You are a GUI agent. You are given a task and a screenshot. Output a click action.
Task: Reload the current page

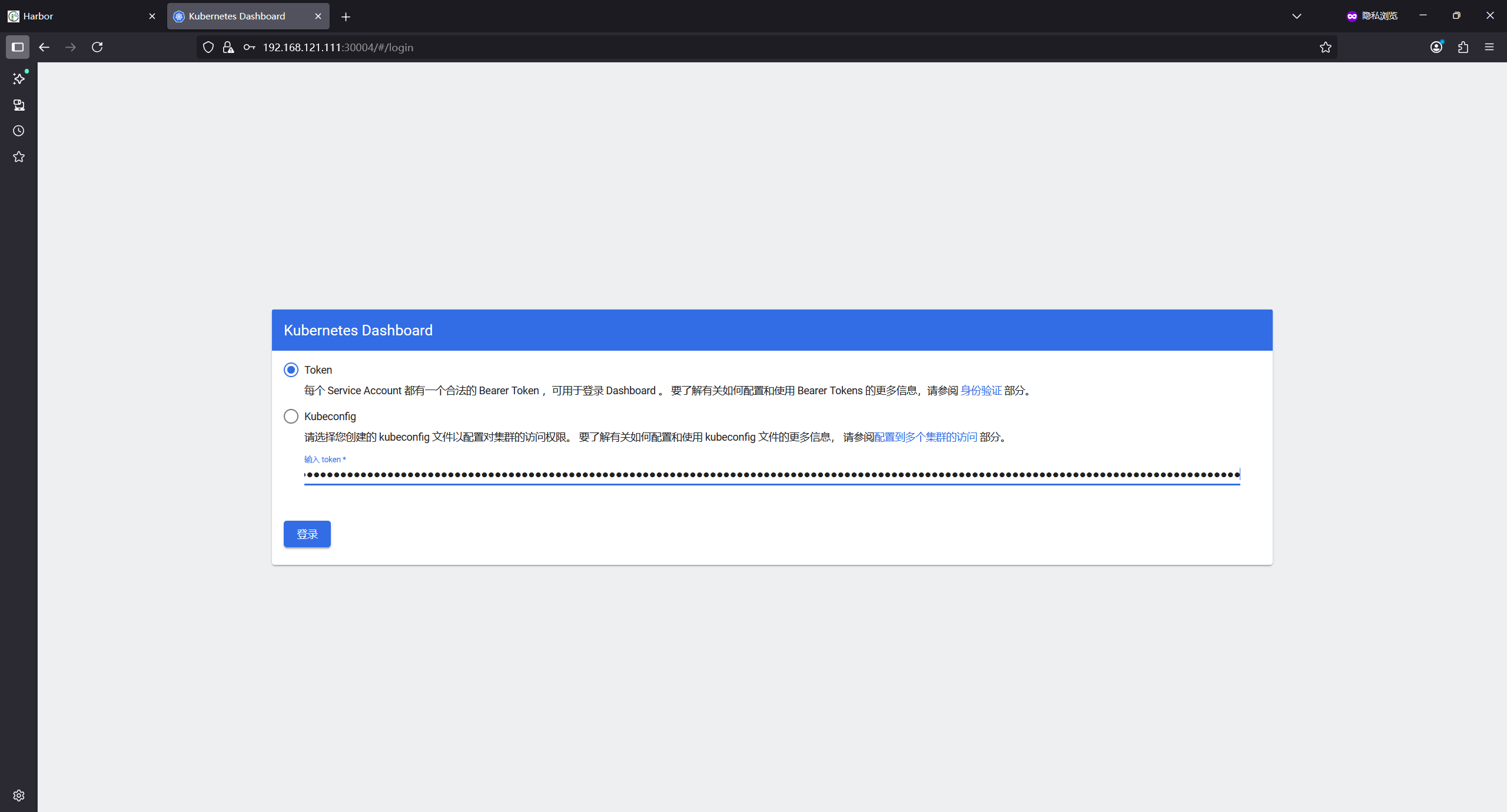[x=97, y=47]
